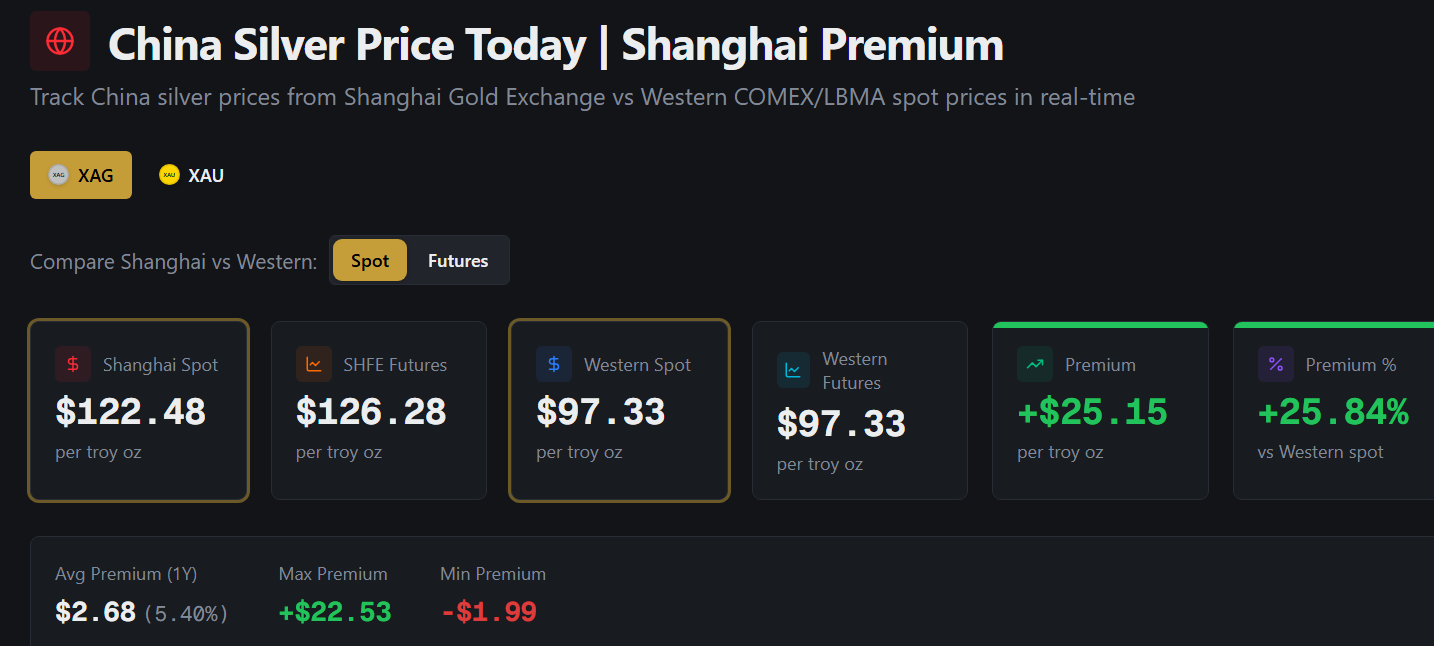Switch comparison to Futures
Viewport: 1434px width, 646px height.
point(458,261)
